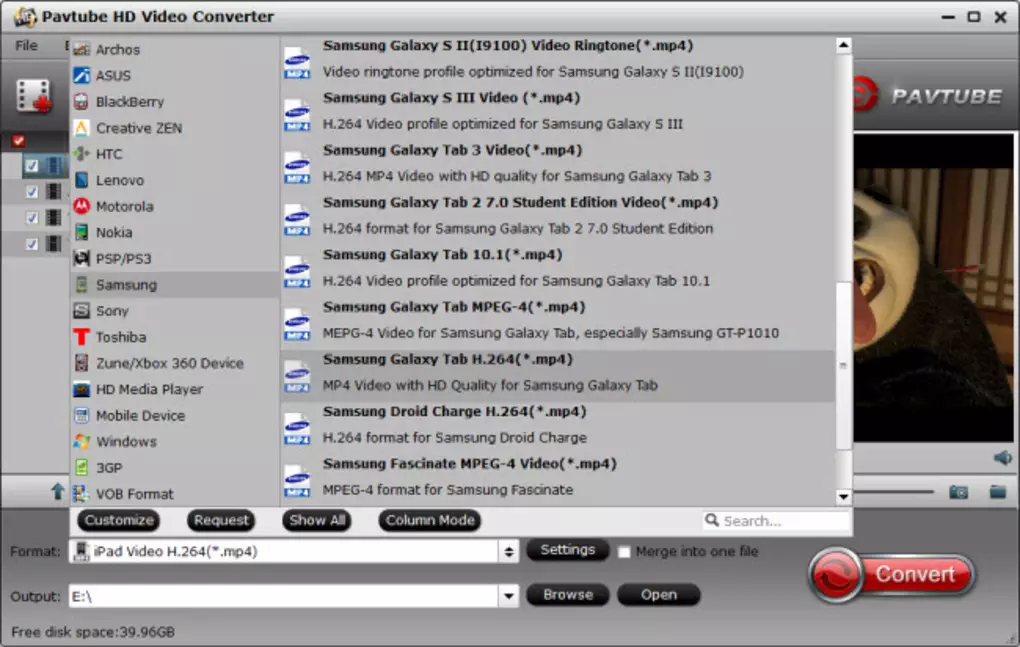Image resolution: width=1020 pixels, height=647 pixels.
Task: Click the snapshot camera icon
Action: (958, 491)
